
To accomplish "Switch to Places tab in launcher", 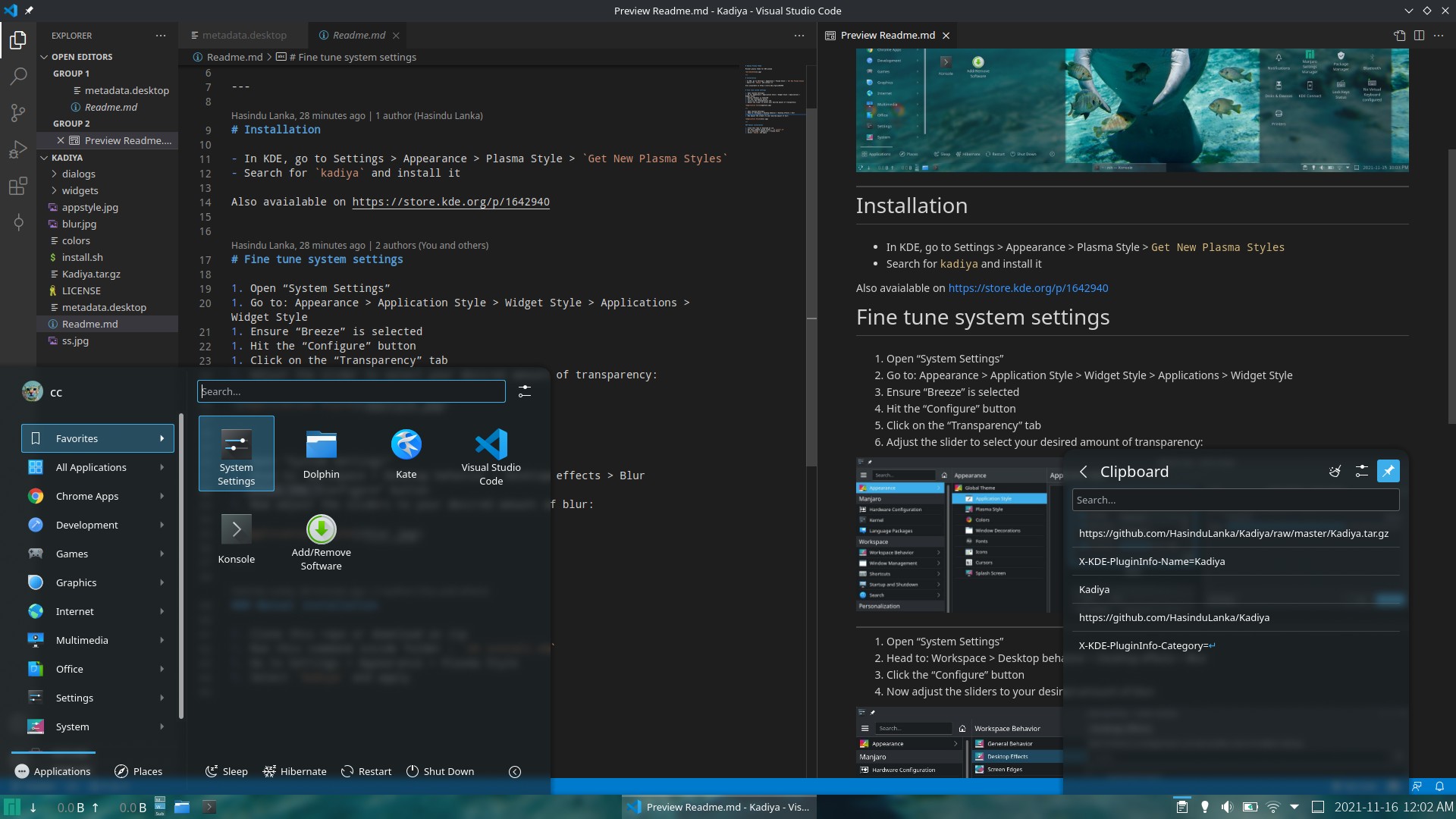I will 138,771.
